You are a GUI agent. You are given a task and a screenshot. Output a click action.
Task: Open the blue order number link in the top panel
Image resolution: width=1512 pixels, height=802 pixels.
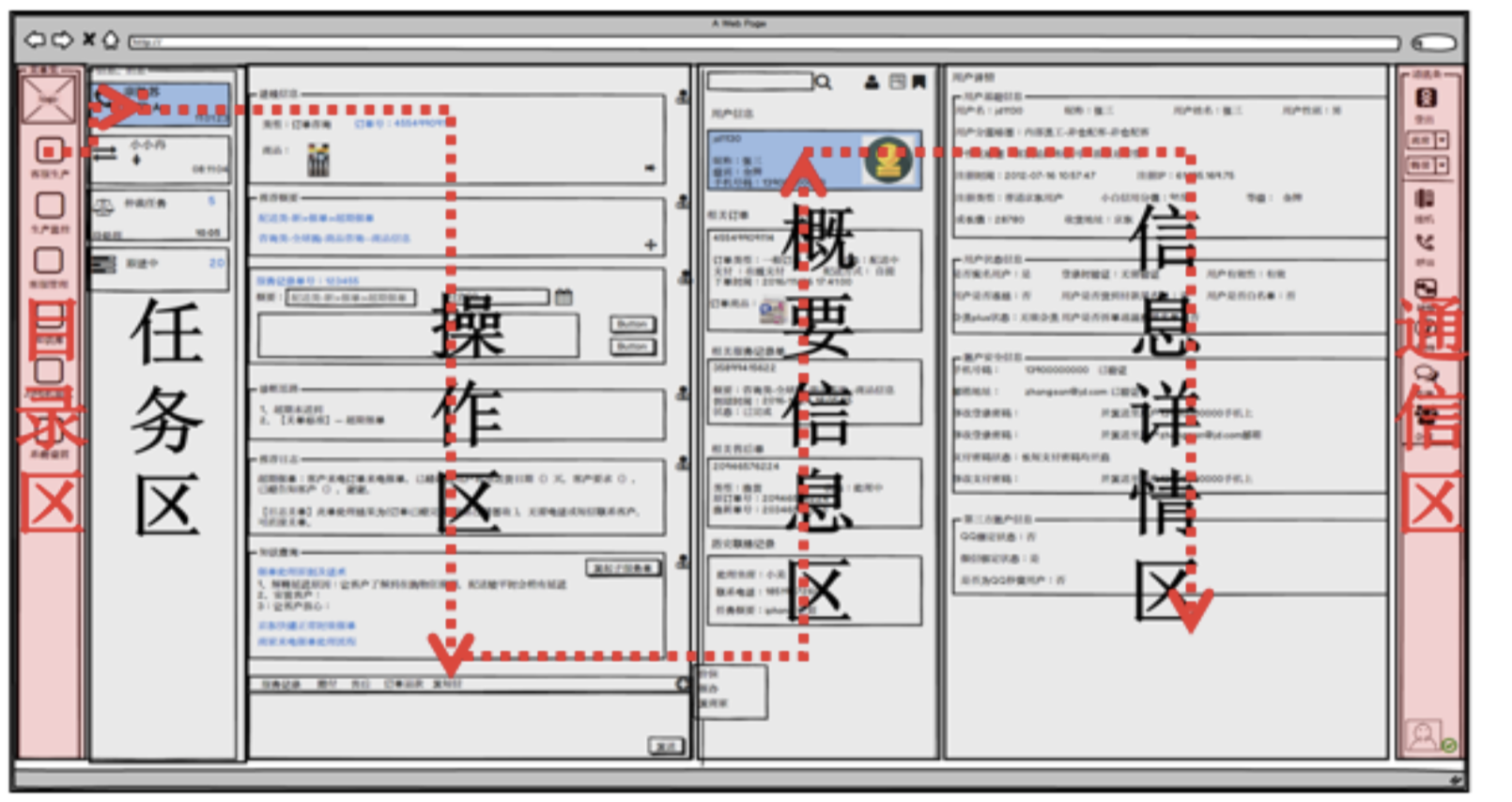(x=399, y=124)
